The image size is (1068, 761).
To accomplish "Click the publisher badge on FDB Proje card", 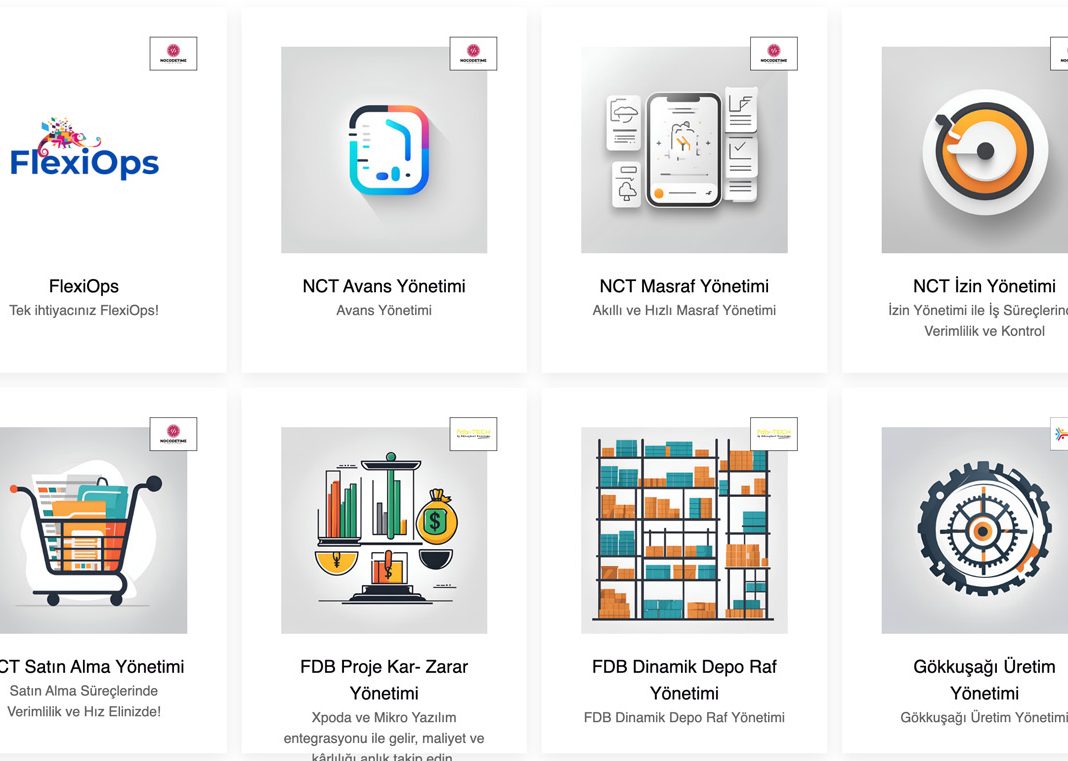I will coord(473,434).
